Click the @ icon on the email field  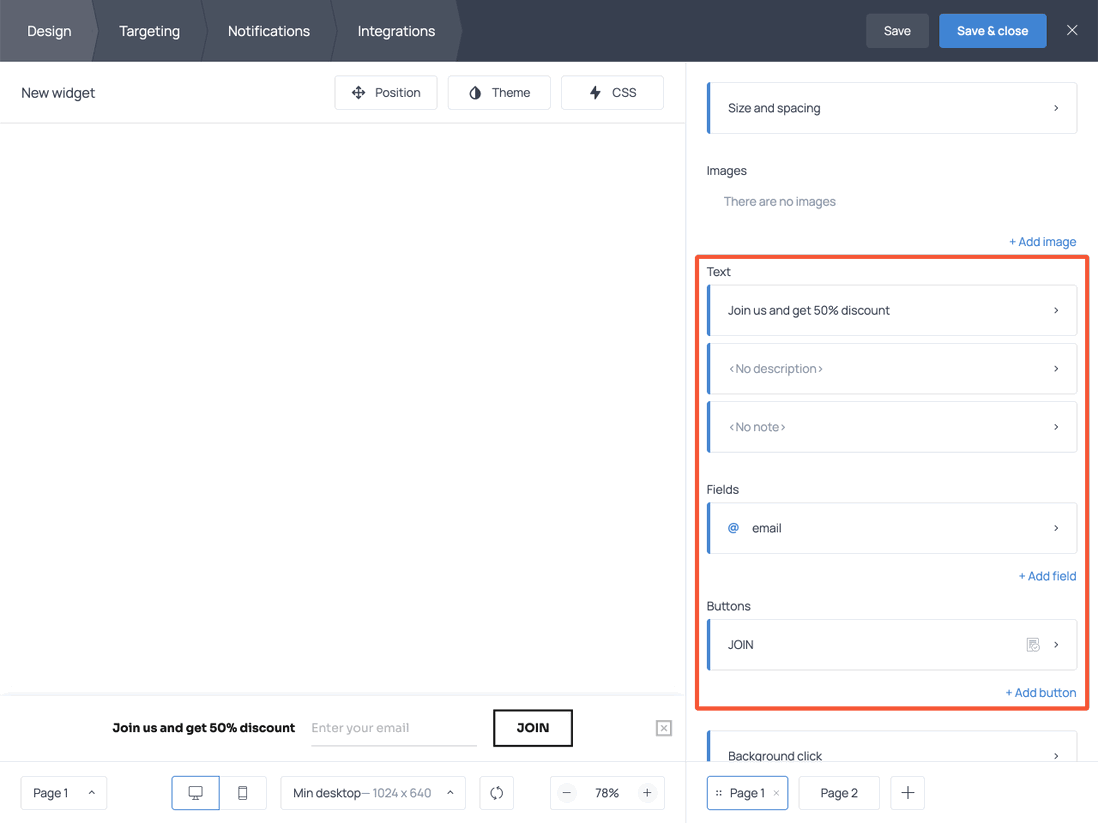pos(733,528)
